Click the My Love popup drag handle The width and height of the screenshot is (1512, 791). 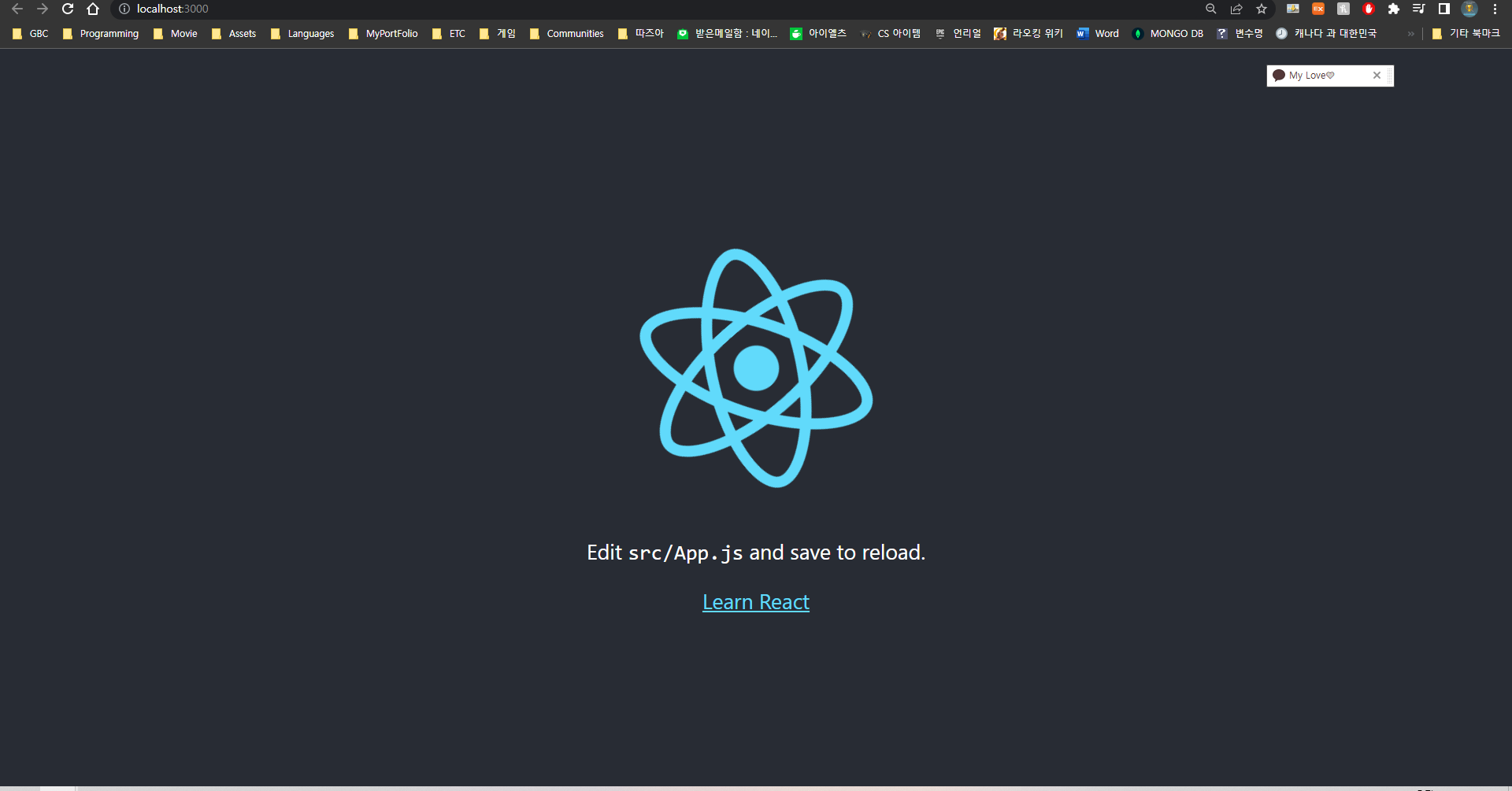(1390, 76)
